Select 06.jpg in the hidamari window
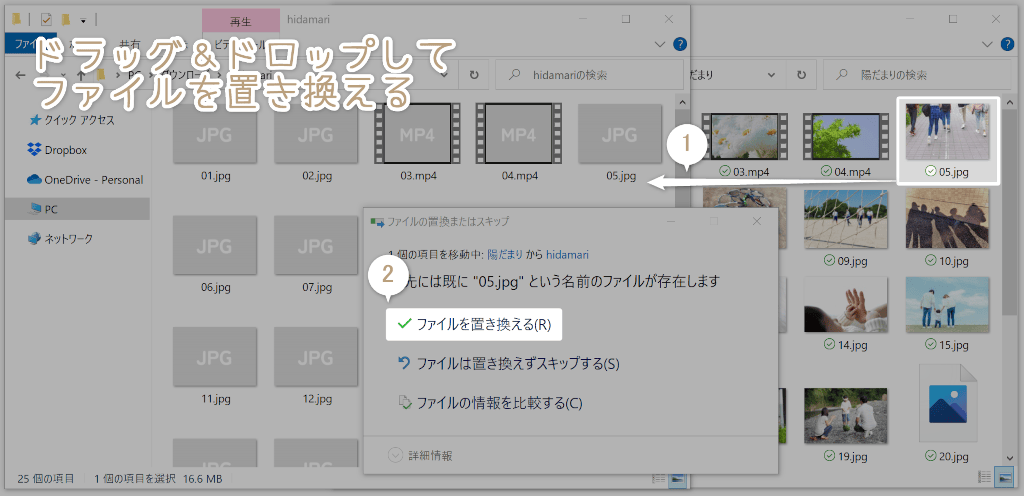 [215, 255]
